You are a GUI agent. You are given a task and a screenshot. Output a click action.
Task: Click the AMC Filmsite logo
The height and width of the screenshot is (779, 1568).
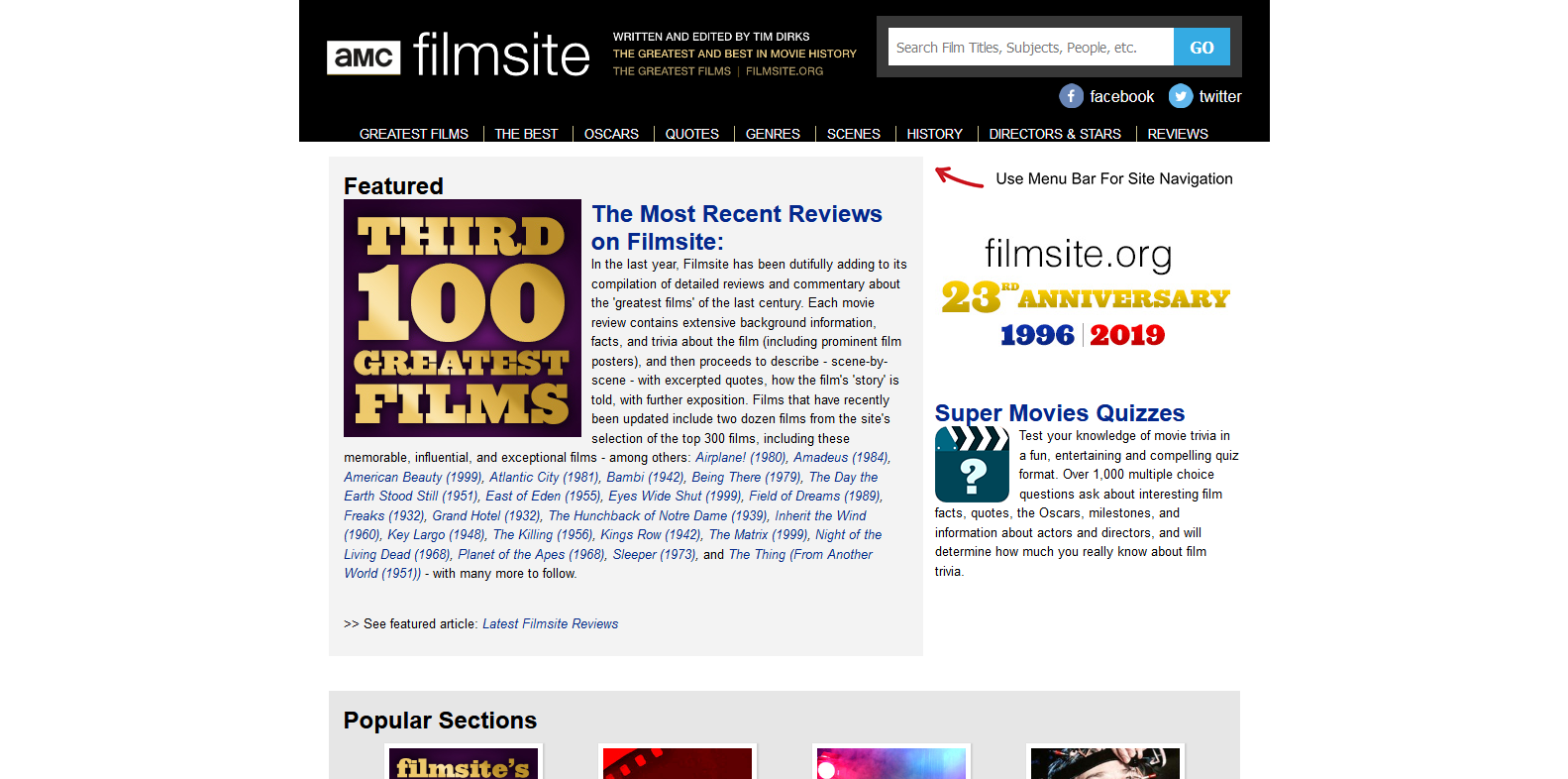pos(458,56)
